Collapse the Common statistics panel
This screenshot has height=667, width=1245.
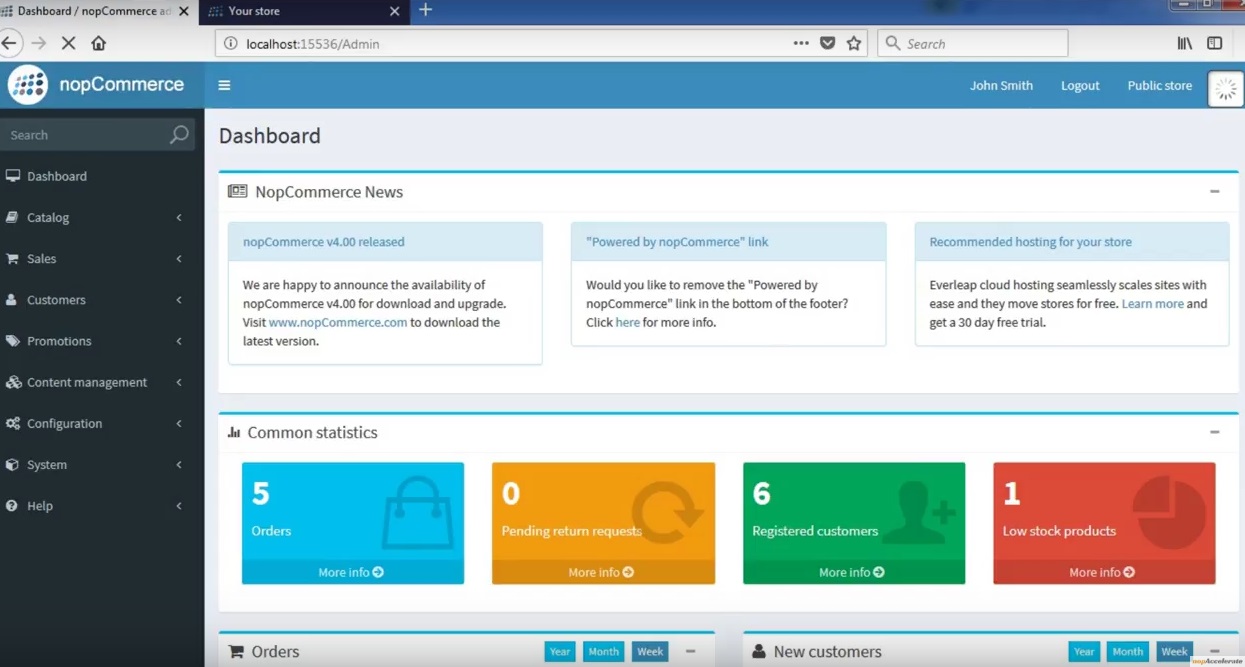coord(1214,432)
